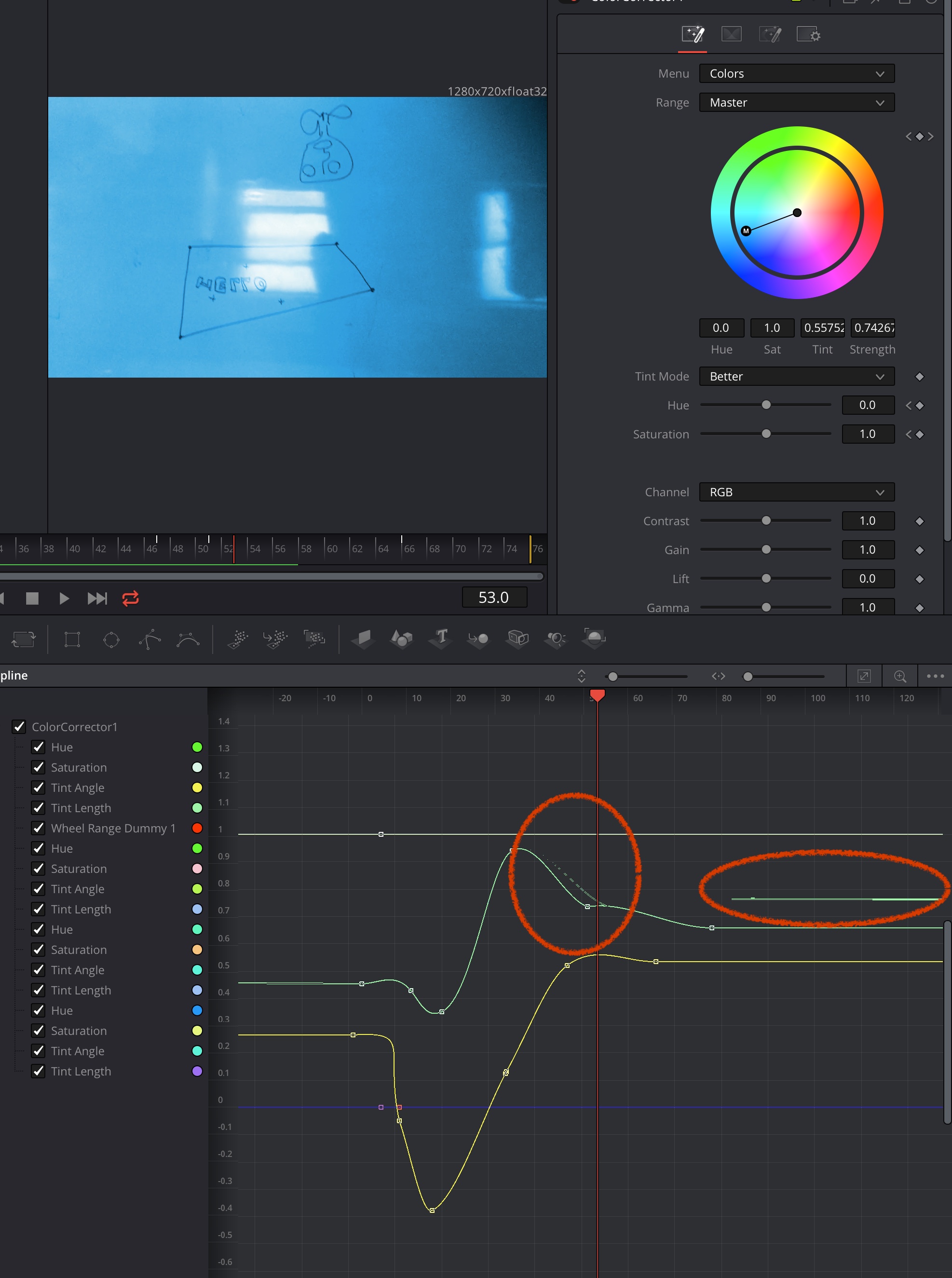
Task: Open the Correction tab in the Inspector
Action: (692, 35)
